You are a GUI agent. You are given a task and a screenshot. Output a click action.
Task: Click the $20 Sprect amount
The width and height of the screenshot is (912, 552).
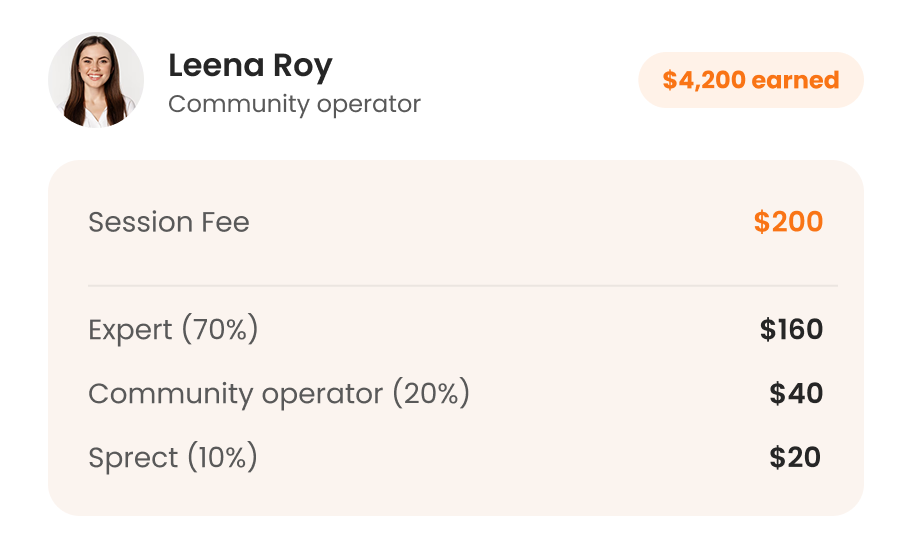coord(795,458)
